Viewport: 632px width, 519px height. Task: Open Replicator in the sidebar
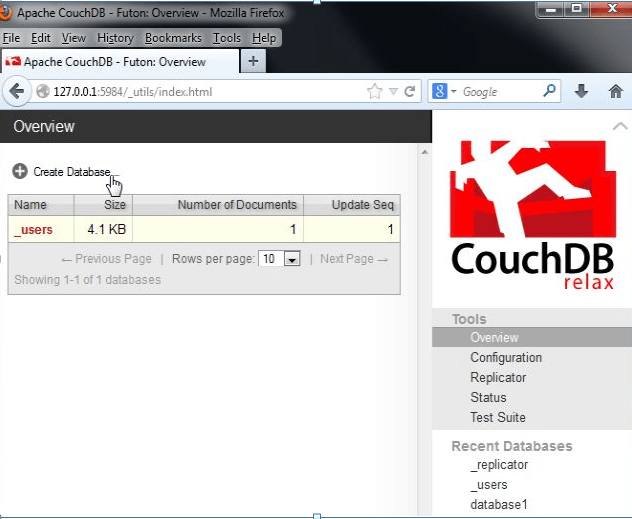pyautogui.click(x=498, y=378)
